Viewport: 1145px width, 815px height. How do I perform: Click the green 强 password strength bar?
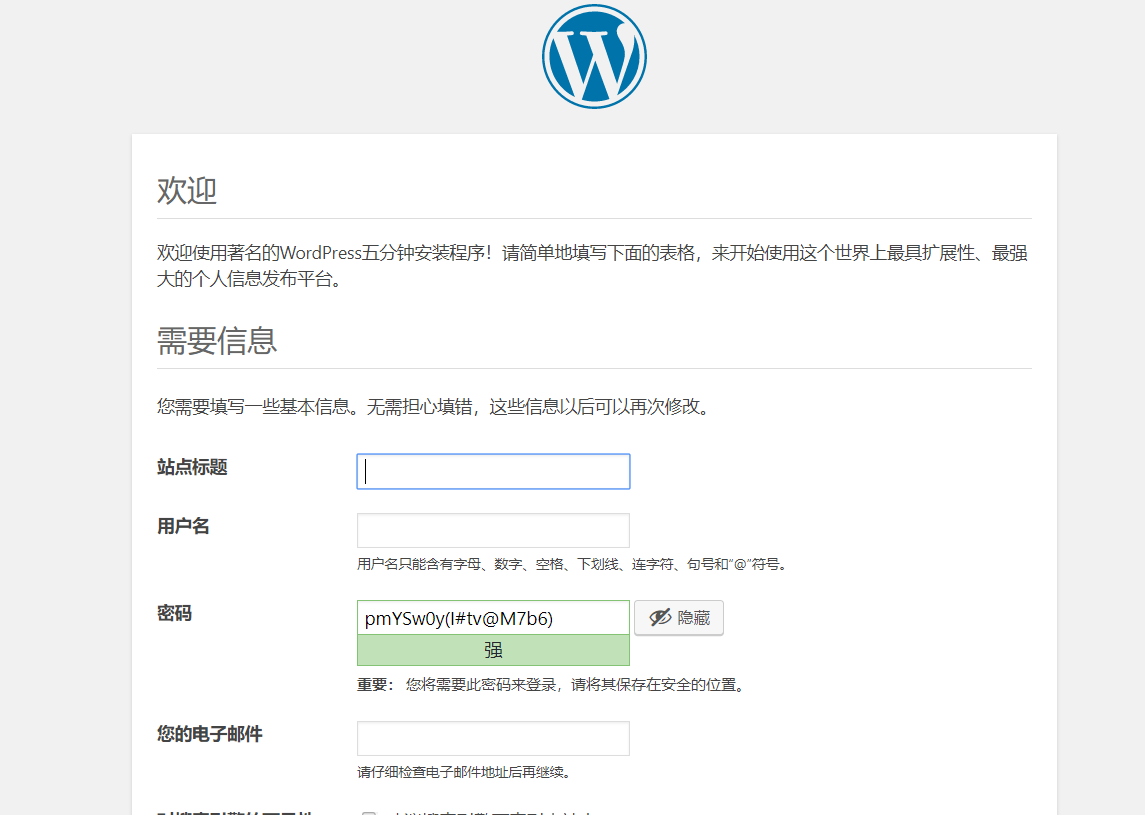click(x=493, y=650)
